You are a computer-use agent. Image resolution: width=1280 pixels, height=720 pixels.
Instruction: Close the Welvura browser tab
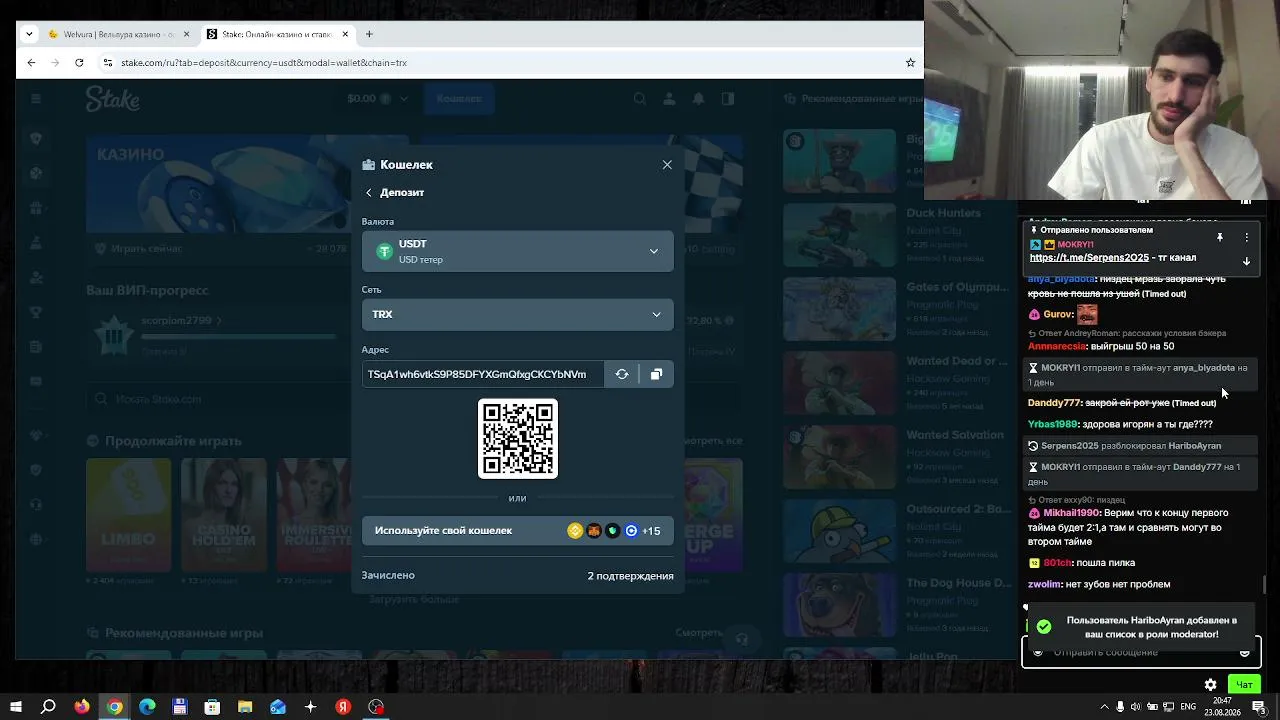pos(186,34)
